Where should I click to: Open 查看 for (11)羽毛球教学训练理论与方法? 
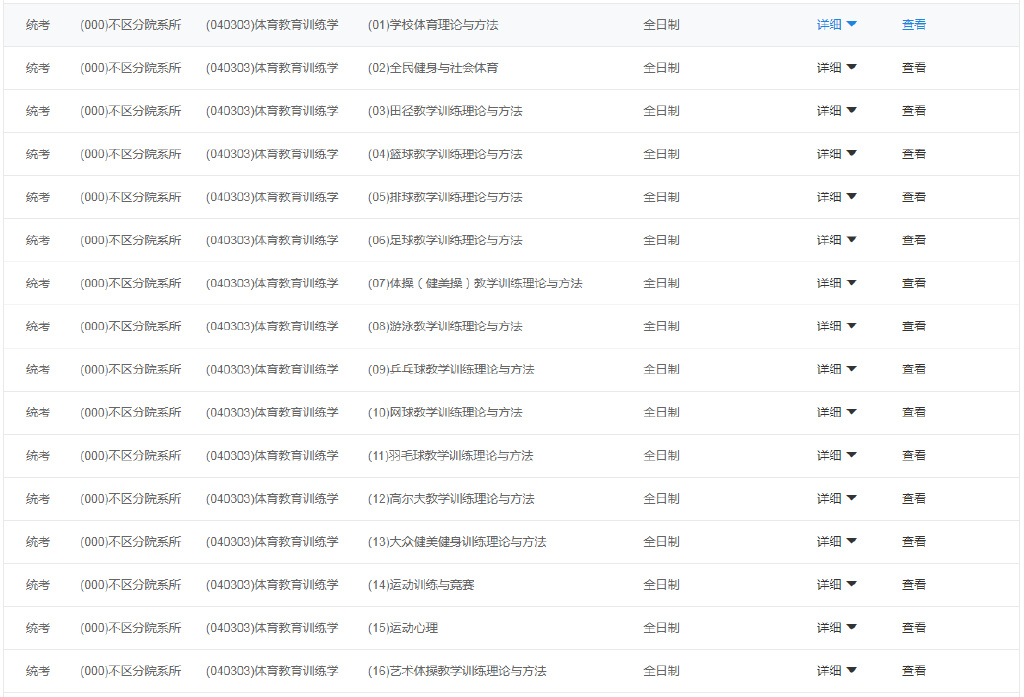tap(914, 456)
